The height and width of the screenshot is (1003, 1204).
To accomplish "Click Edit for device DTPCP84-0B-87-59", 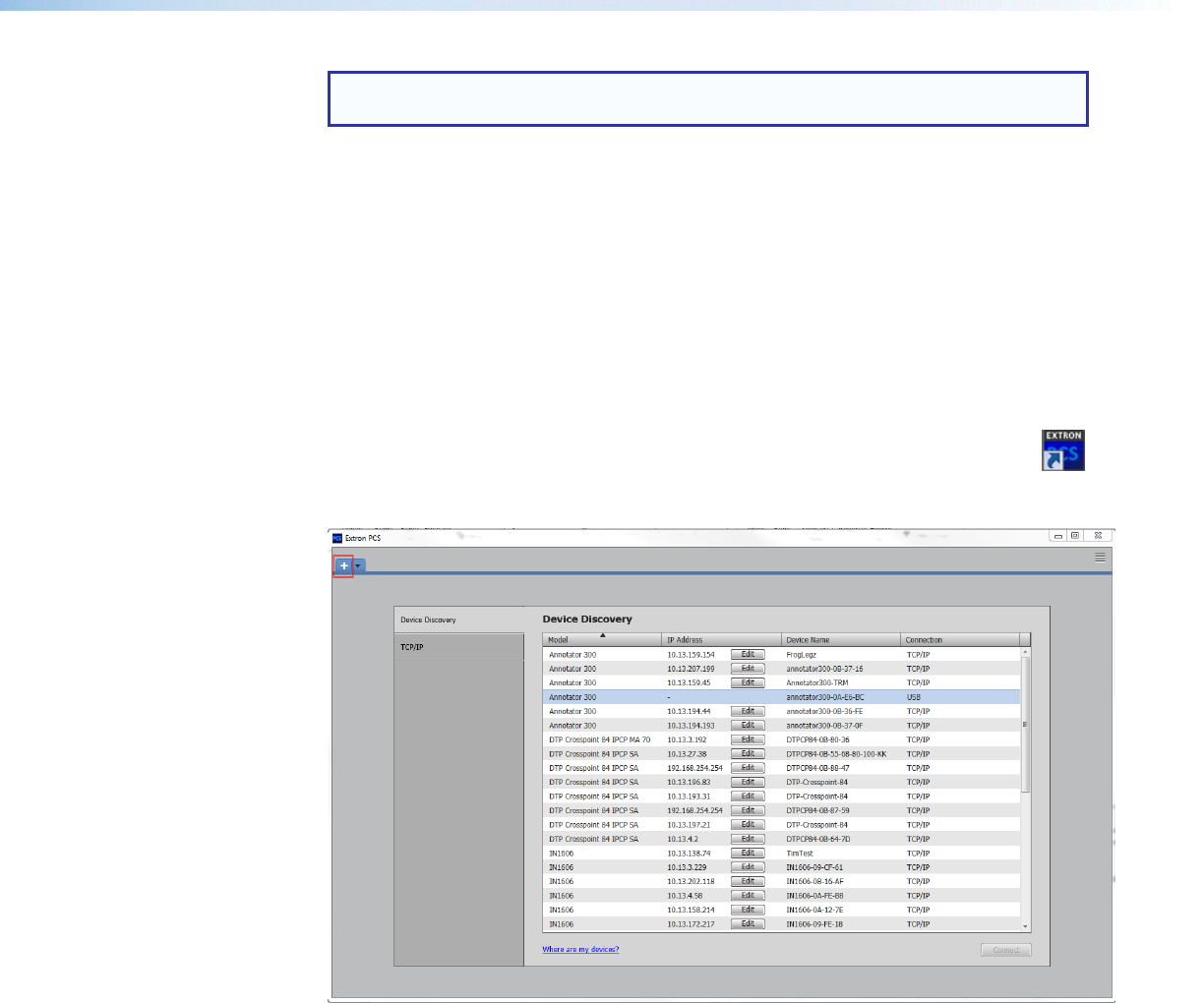I will (748, 811).
